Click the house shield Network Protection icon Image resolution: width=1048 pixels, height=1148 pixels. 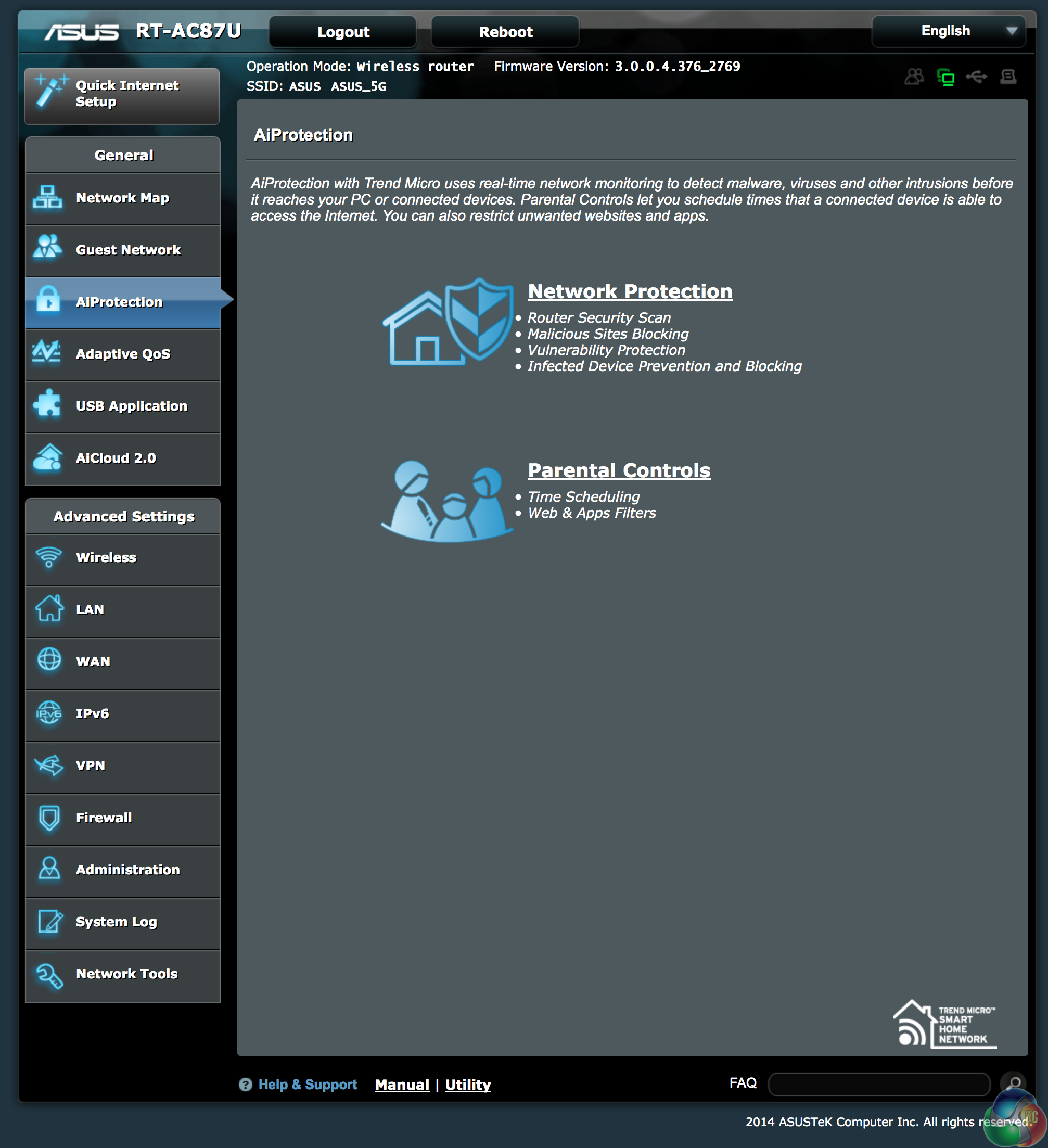click(448, 322)
